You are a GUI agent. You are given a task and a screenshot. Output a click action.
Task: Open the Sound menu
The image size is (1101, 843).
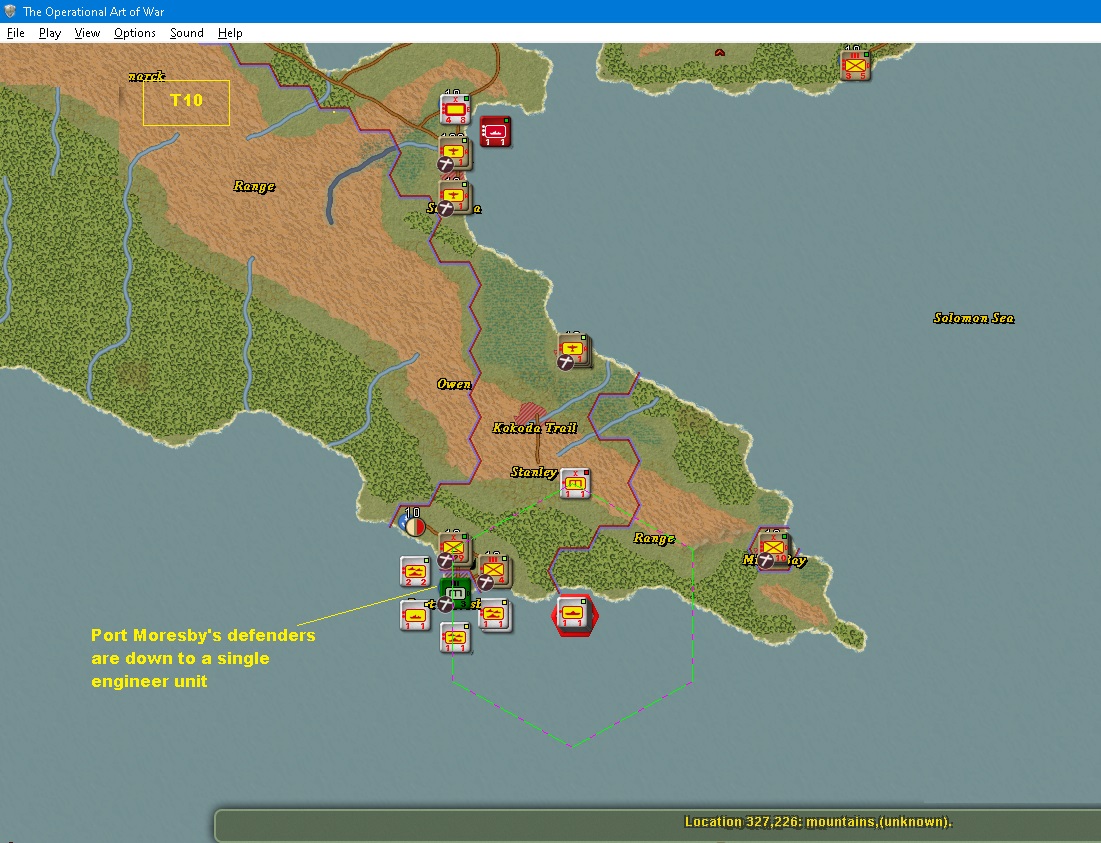click(x=187, y=33)
